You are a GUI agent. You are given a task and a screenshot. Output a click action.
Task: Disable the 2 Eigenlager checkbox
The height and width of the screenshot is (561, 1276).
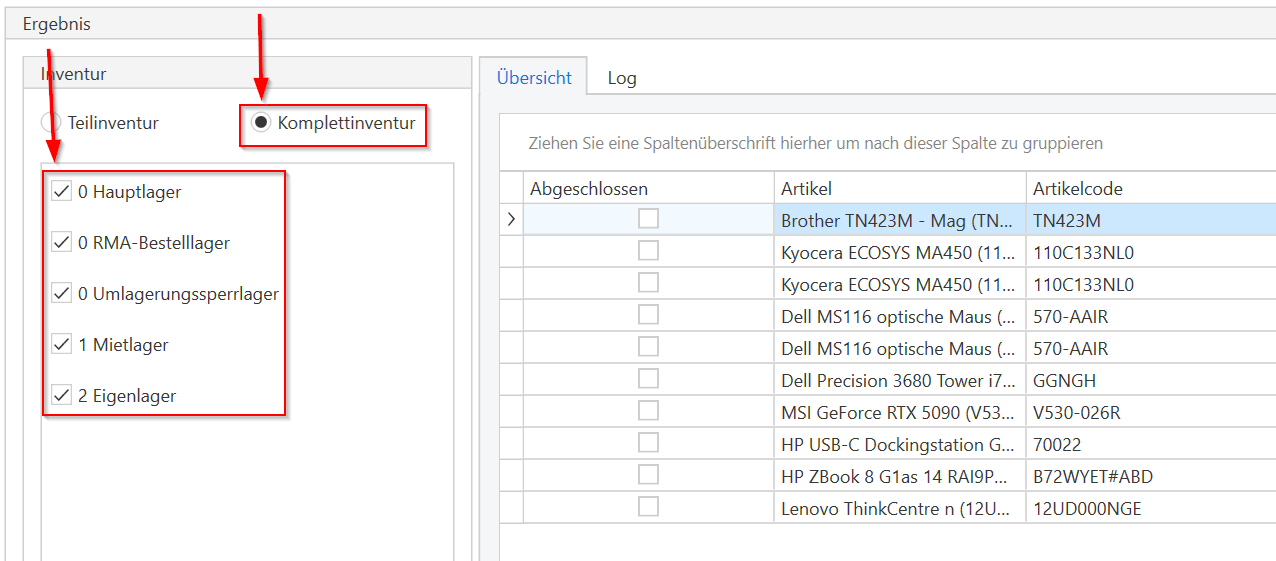[x=62, y=396]
